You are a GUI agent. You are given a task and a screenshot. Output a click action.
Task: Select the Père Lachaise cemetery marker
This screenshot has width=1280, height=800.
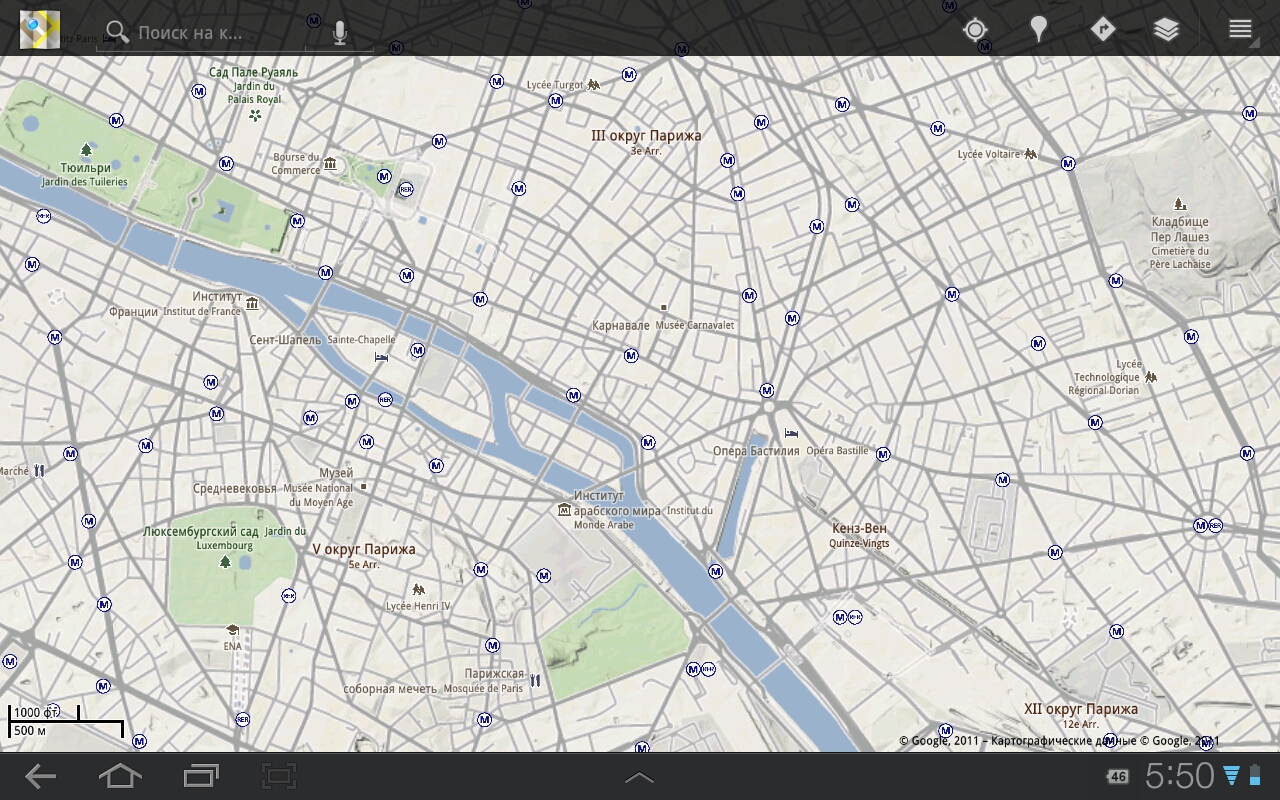[x=1180, y=204]
